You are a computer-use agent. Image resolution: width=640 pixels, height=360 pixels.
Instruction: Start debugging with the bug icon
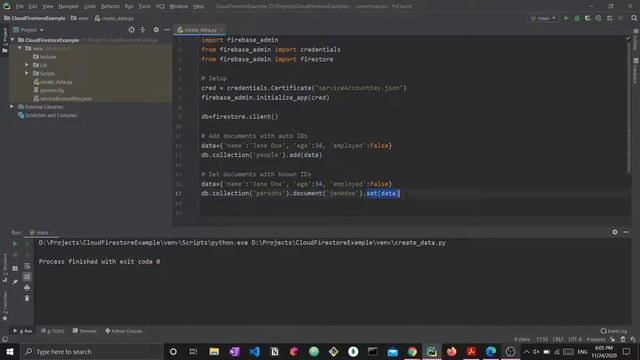pos(577,18)
